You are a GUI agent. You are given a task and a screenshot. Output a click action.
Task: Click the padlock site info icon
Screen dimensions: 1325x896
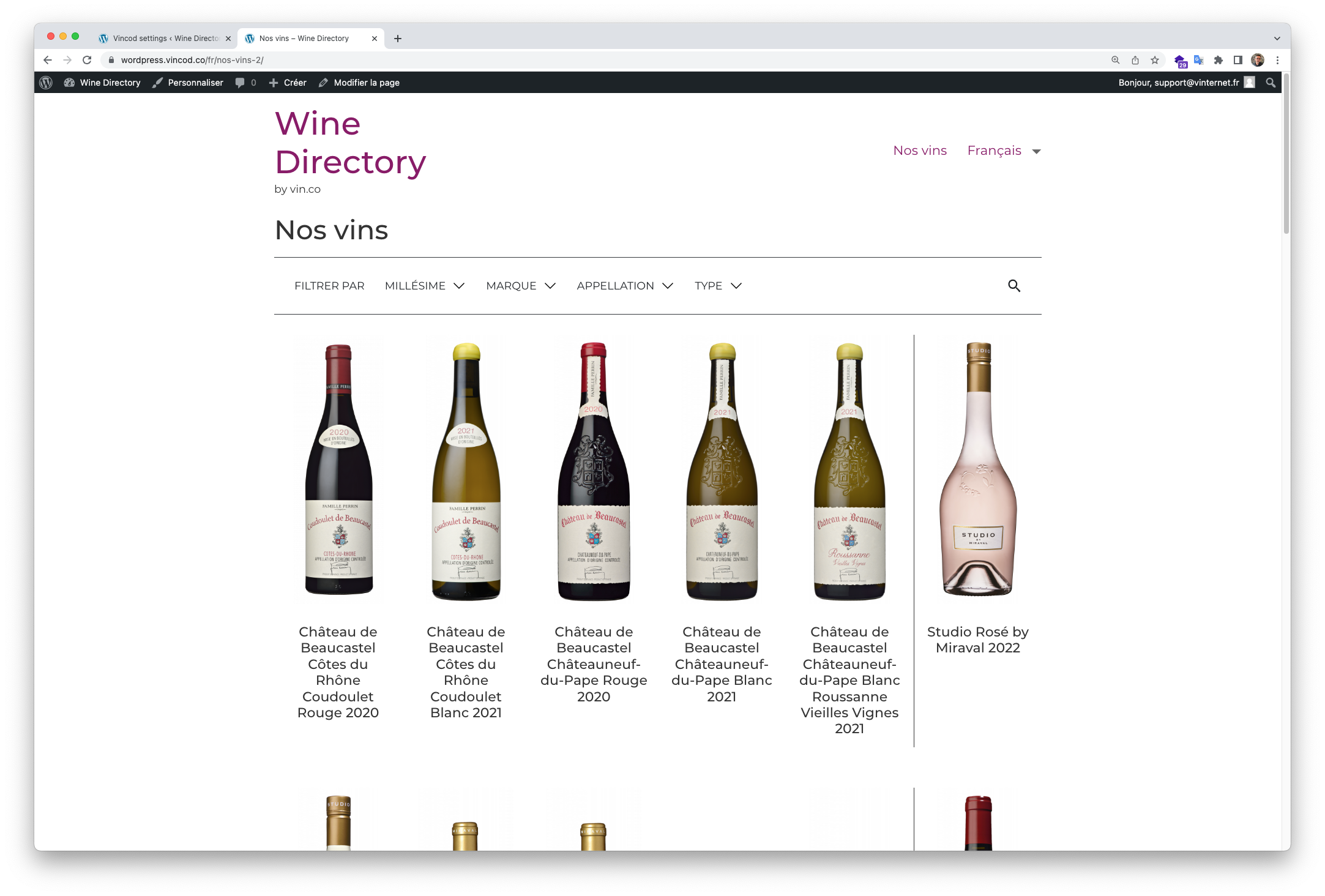(x=111, y=60)
